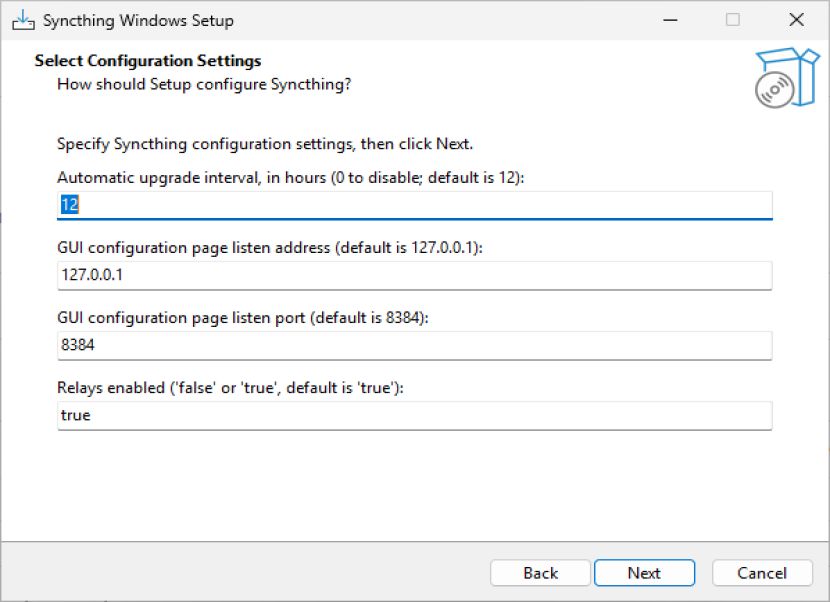Click the 'Select Configuration Settings' heading

point(148,61)
